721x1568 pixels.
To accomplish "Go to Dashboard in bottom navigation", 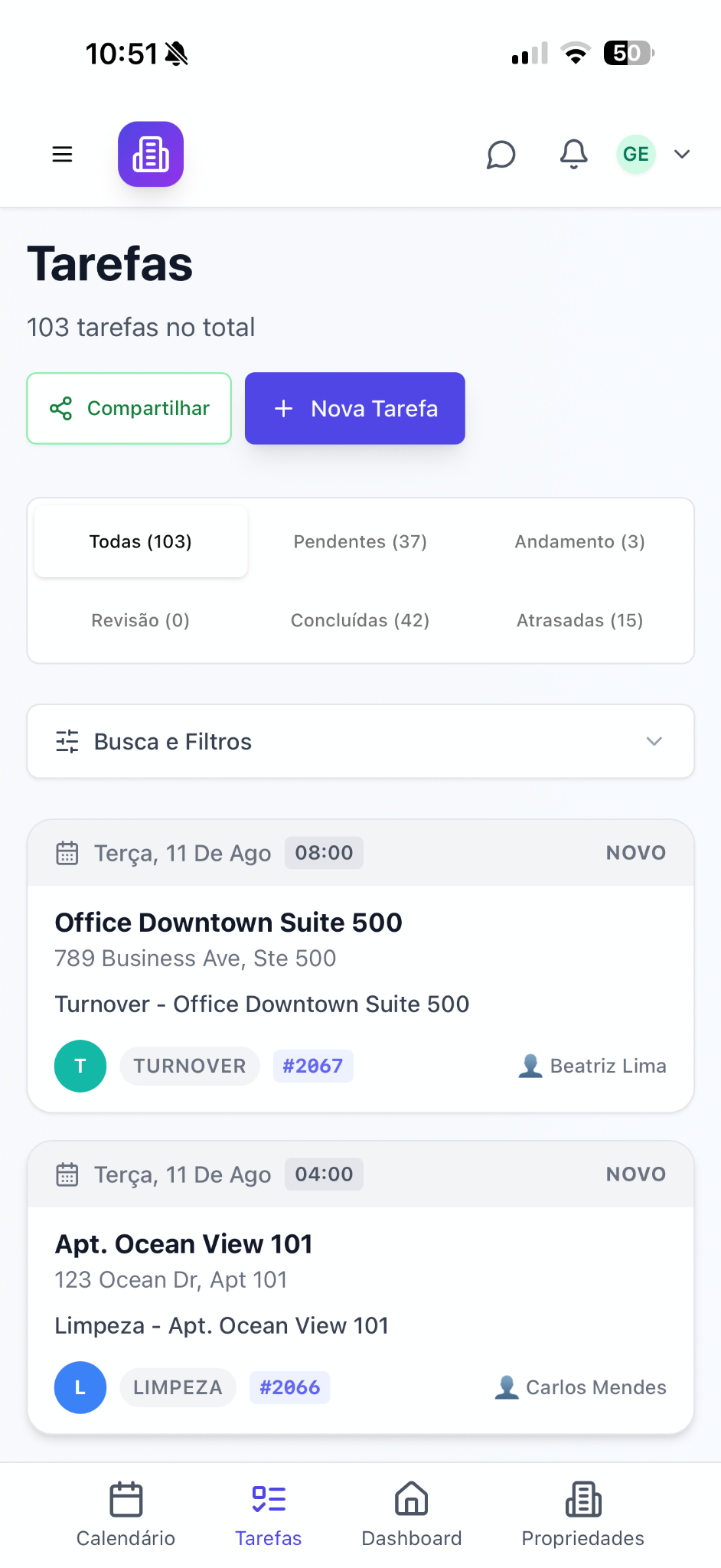I will (412, 1514).
